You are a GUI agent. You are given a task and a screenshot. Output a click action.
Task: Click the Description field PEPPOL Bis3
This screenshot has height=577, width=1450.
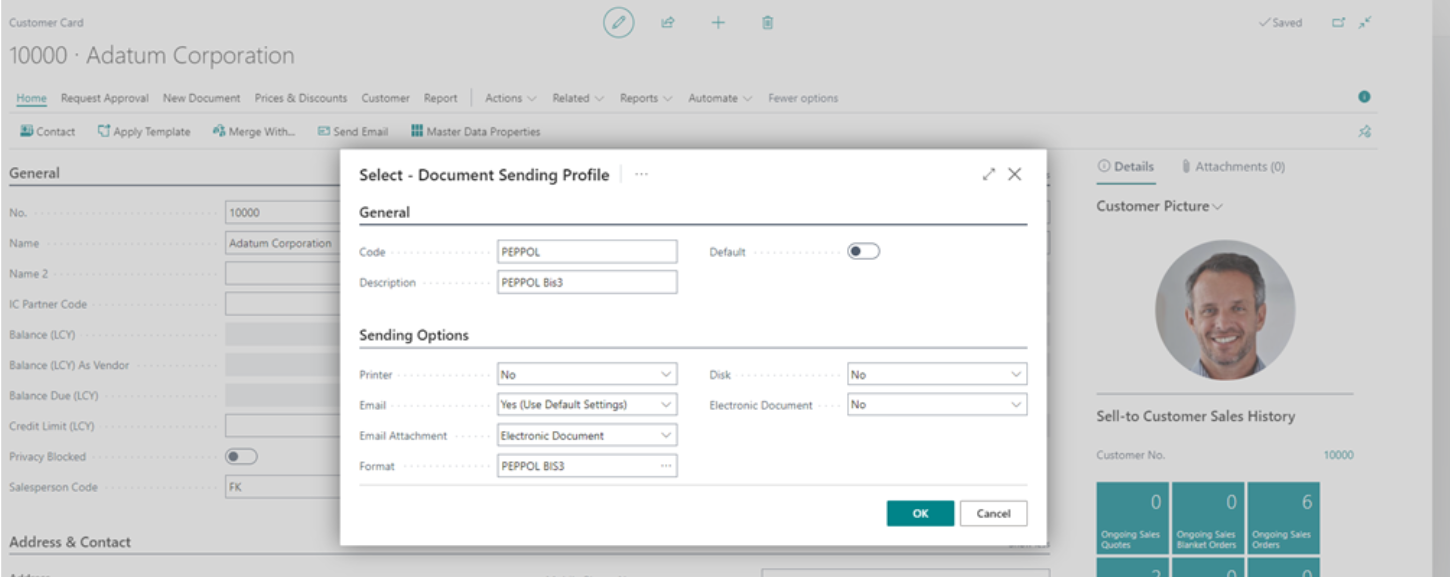tap(587, 282)
